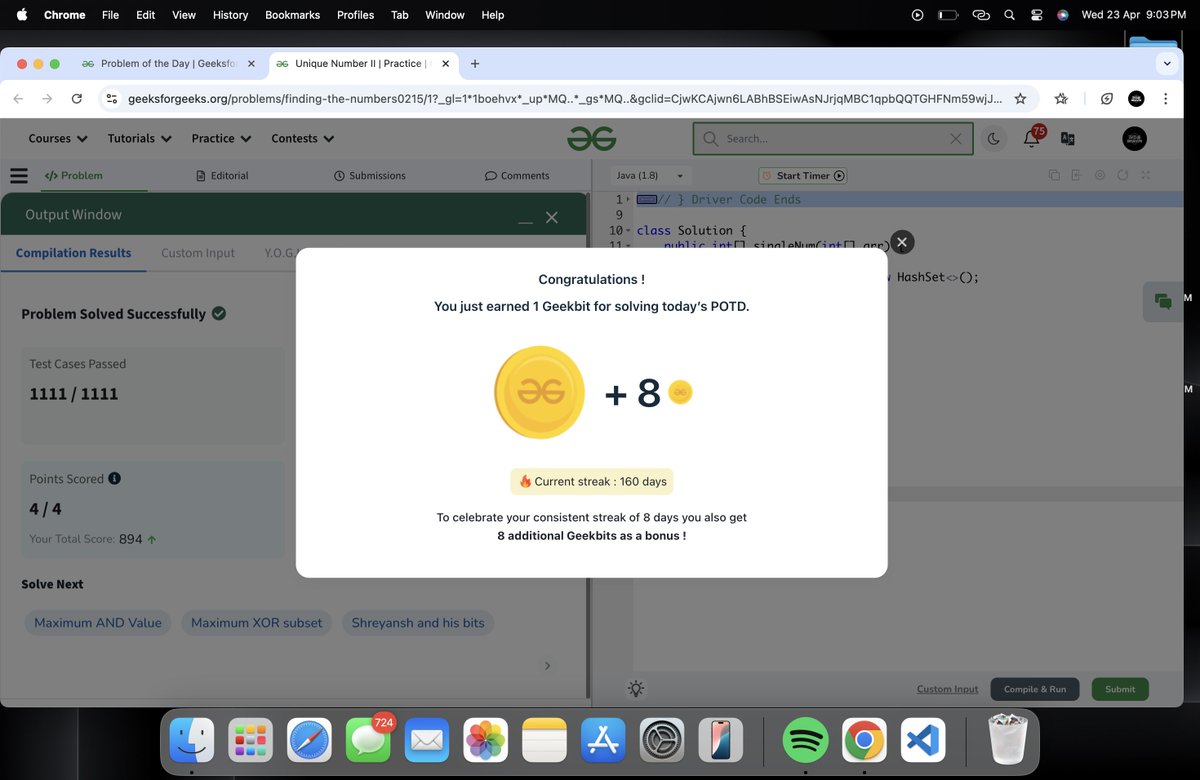The image size is (1200, 780).
Task: Open the Java (1.8) language dropdown
Action: (650, 175)
